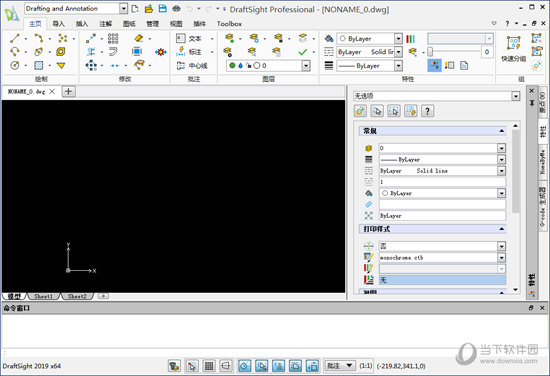
Task: Toggle the dashed-polygon status bar button
Action: [x=295, y=366]
